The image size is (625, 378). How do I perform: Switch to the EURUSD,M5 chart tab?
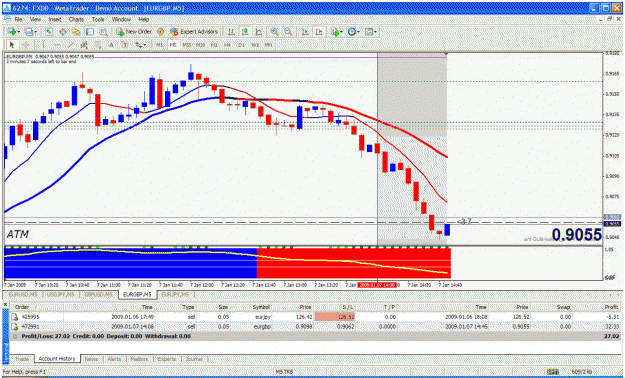22,294
